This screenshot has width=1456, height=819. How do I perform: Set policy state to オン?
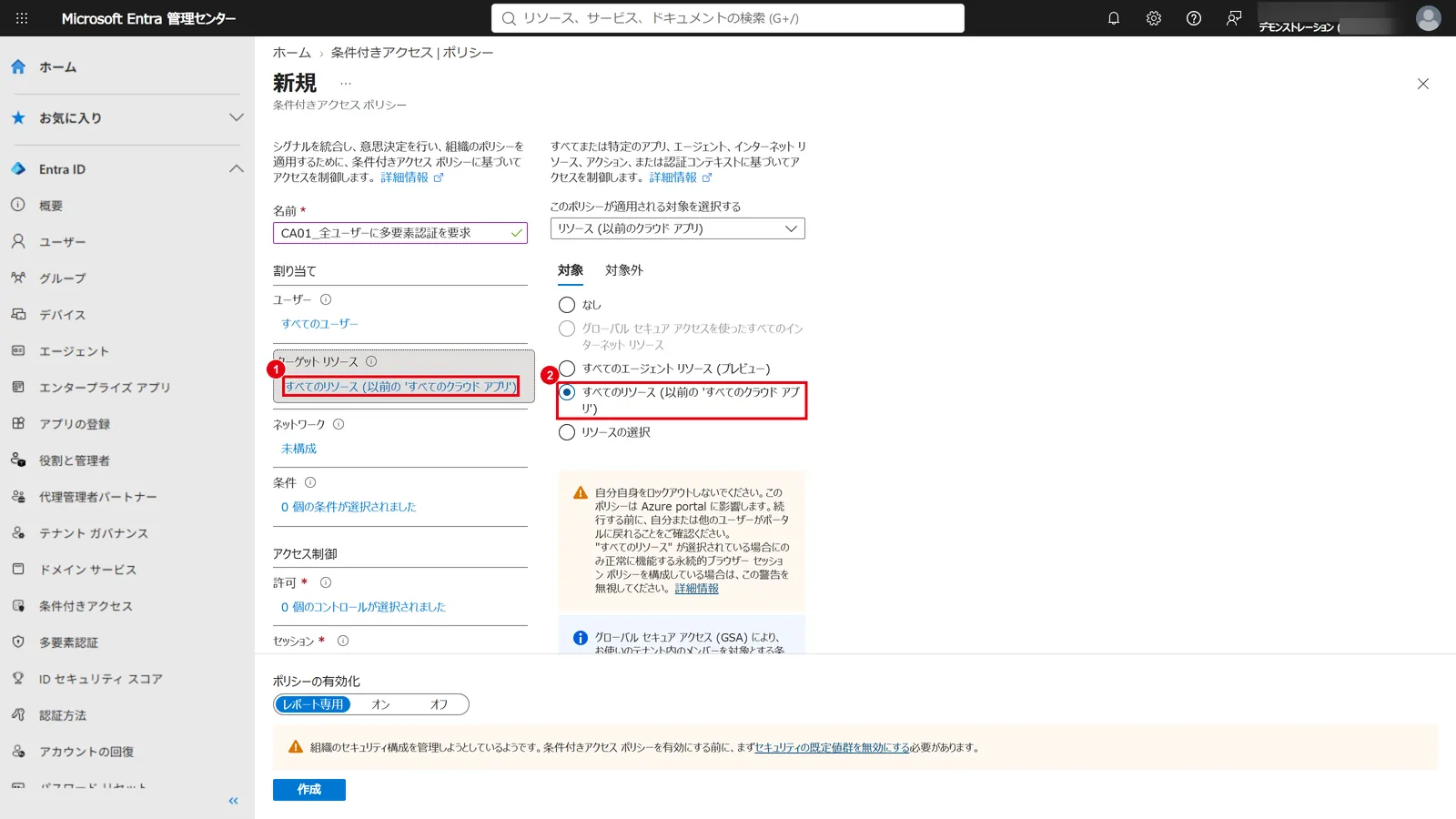click(x=380, y=704)
